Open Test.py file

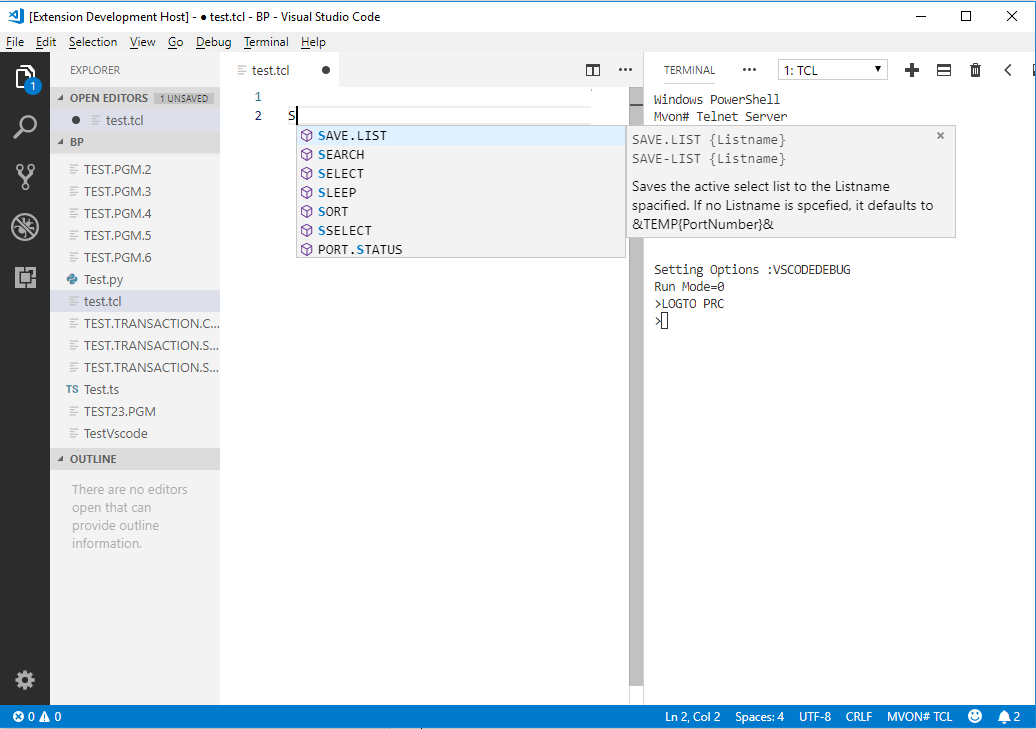[x=135, y=280]
